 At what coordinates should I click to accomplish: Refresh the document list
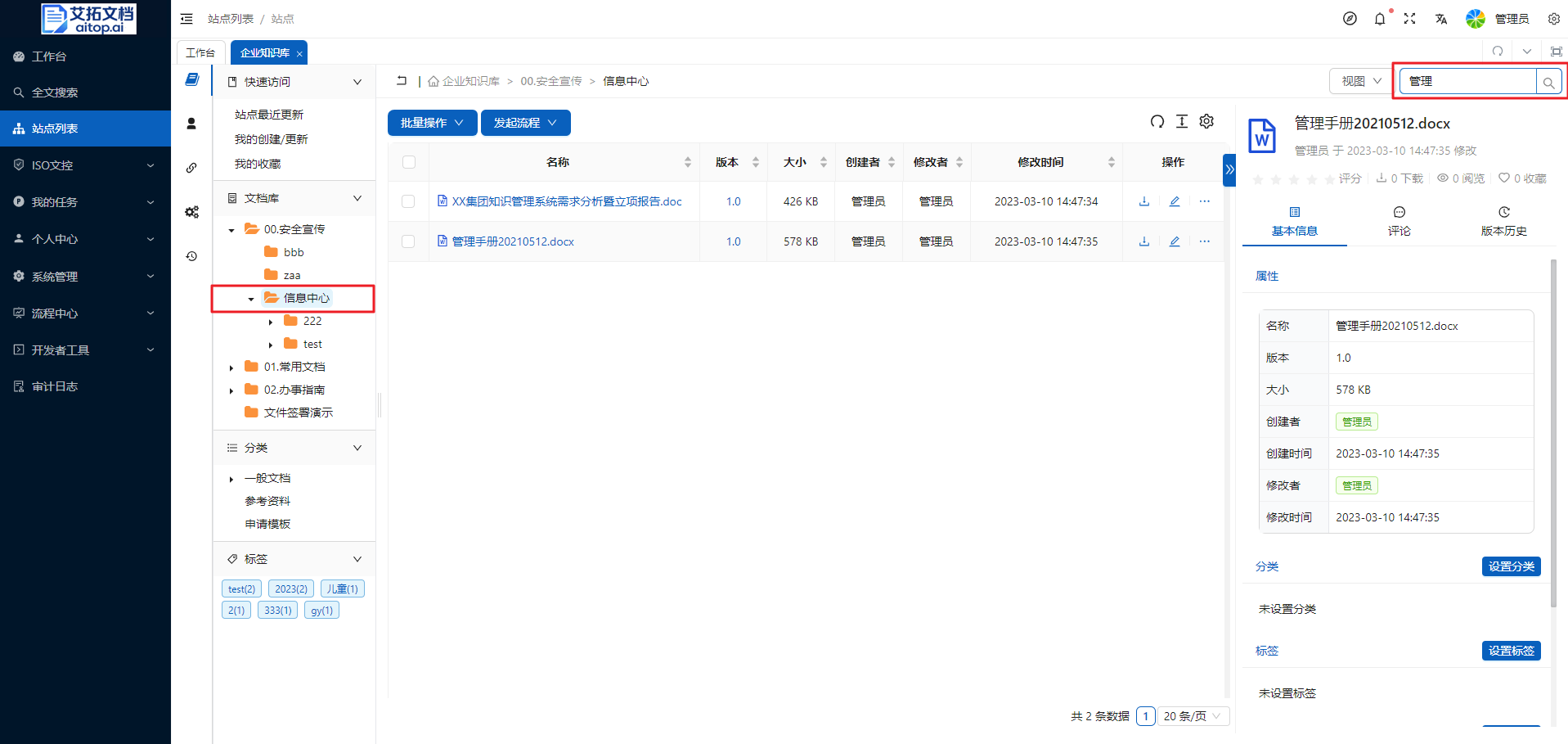[x=1157, y=122]
